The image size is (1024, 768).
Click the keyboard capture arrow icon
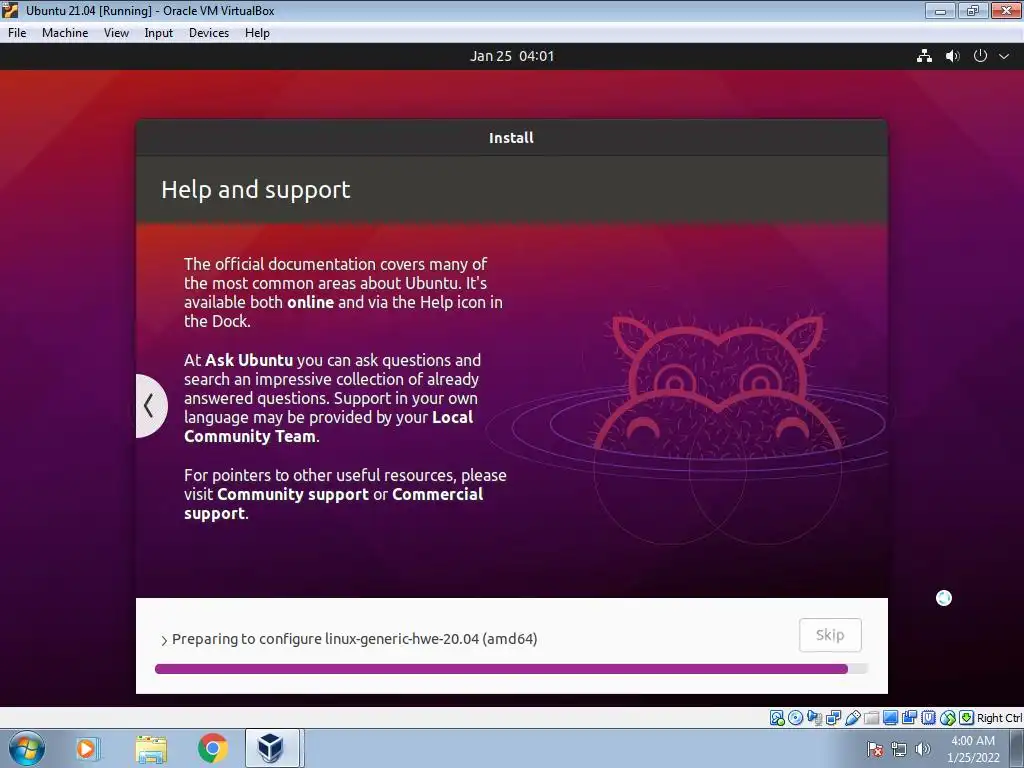tap(967, 718)
